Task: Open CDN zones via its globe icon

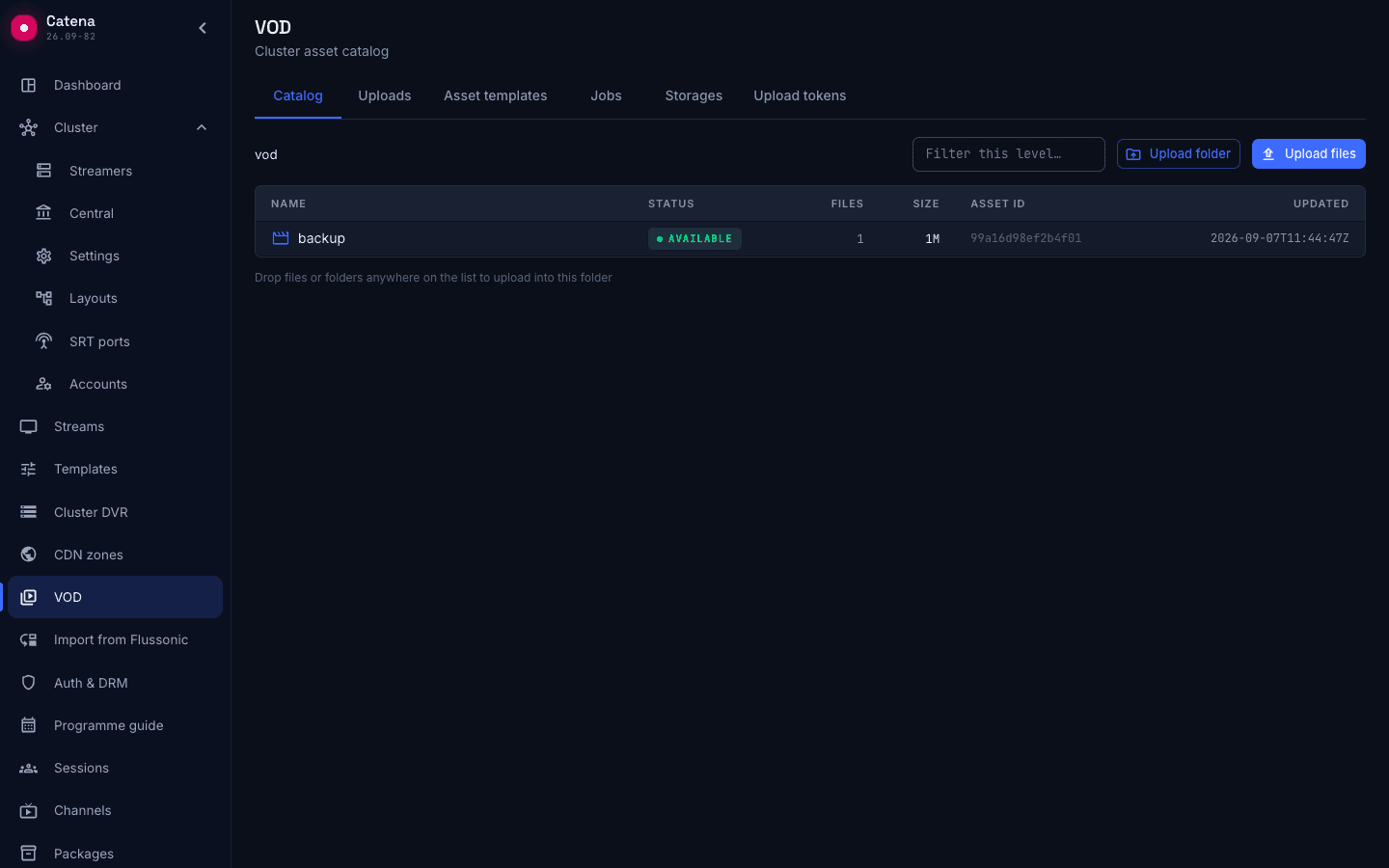Action: point(29,555)
